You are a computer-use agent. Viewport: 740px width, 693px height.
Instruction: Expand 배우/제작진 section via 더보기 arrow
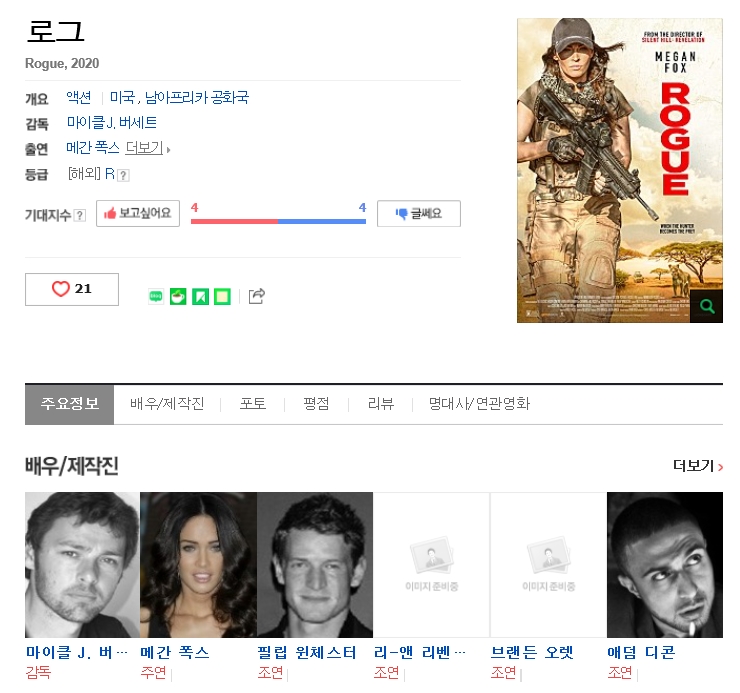698,466
